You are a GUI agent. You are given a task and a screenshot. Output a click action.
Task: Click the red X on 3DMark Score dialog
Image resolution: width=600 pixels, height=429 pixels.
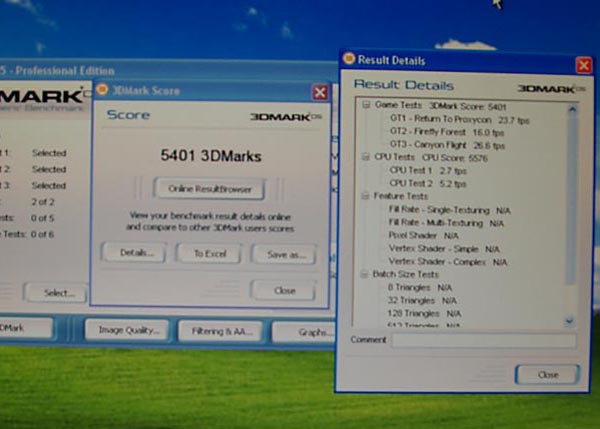(x=320, y=92)
